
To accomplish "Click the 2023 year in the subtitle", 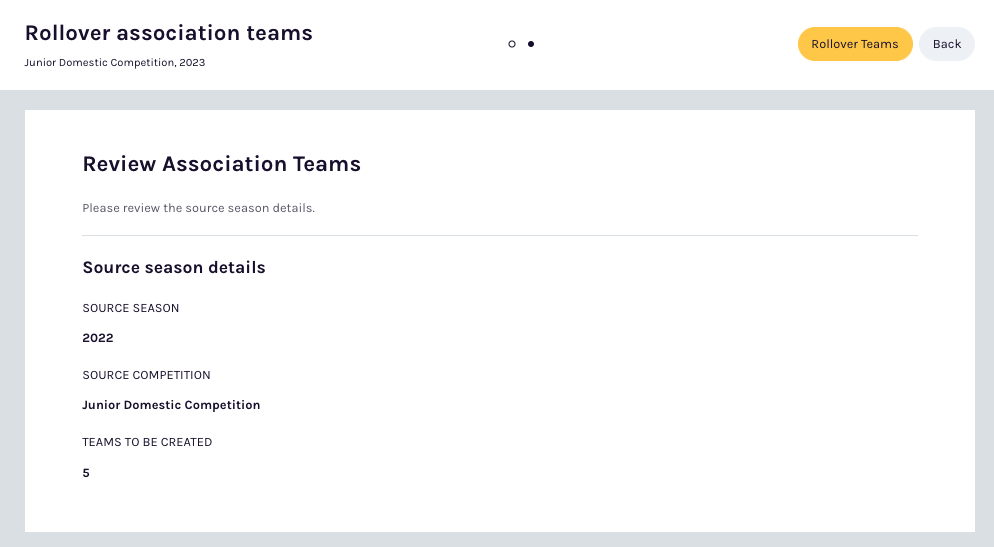I will (x=193, y=62).
